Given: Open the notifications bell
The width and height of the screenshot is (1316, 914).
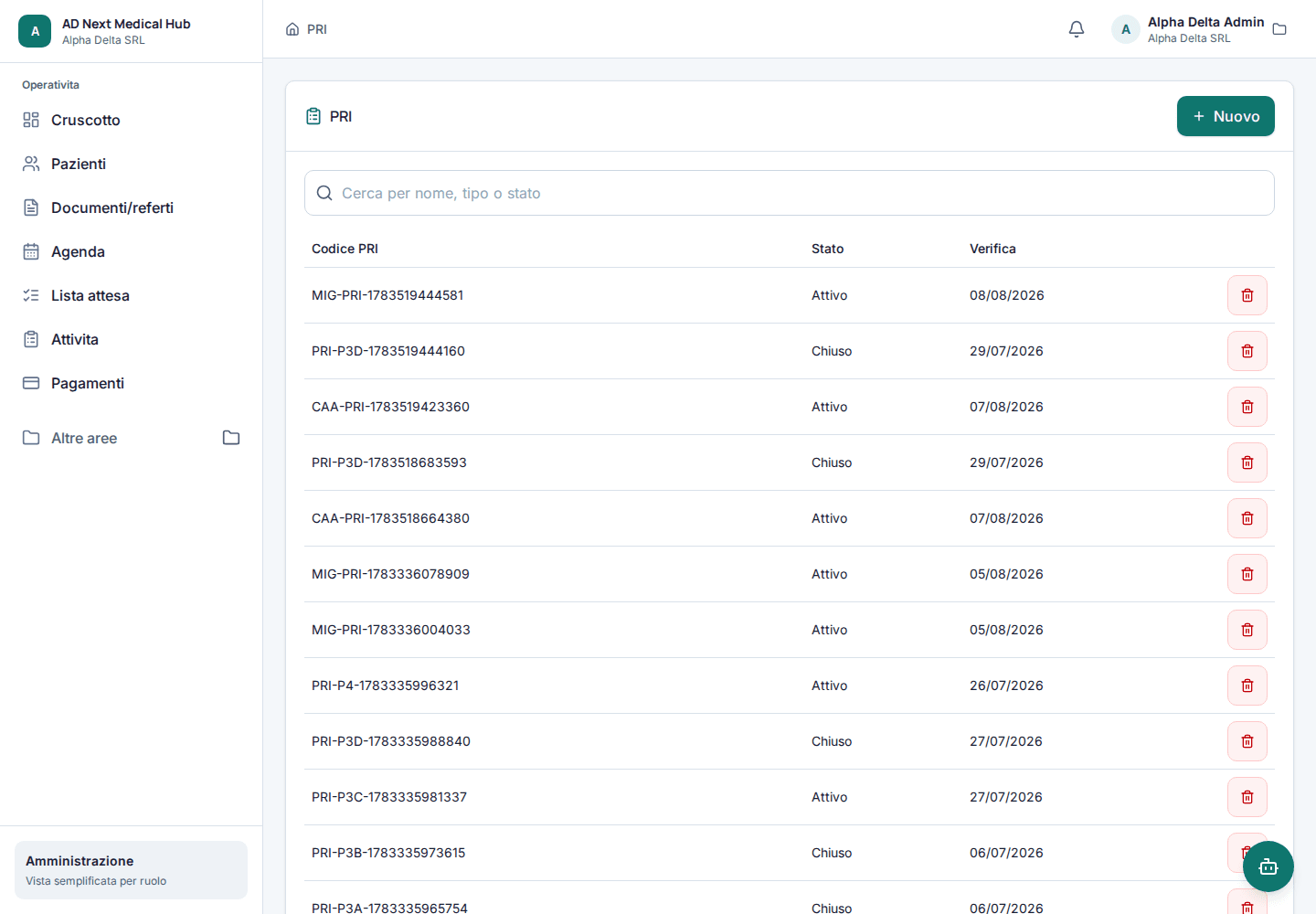Looking at the screenshot, I should [x=1077, y=29].
